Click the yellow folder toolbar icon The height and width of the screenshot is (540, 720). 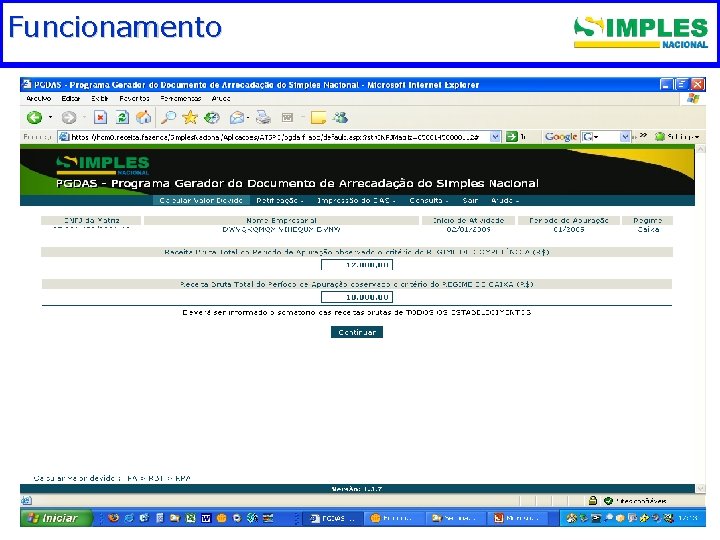pos(318,118)
